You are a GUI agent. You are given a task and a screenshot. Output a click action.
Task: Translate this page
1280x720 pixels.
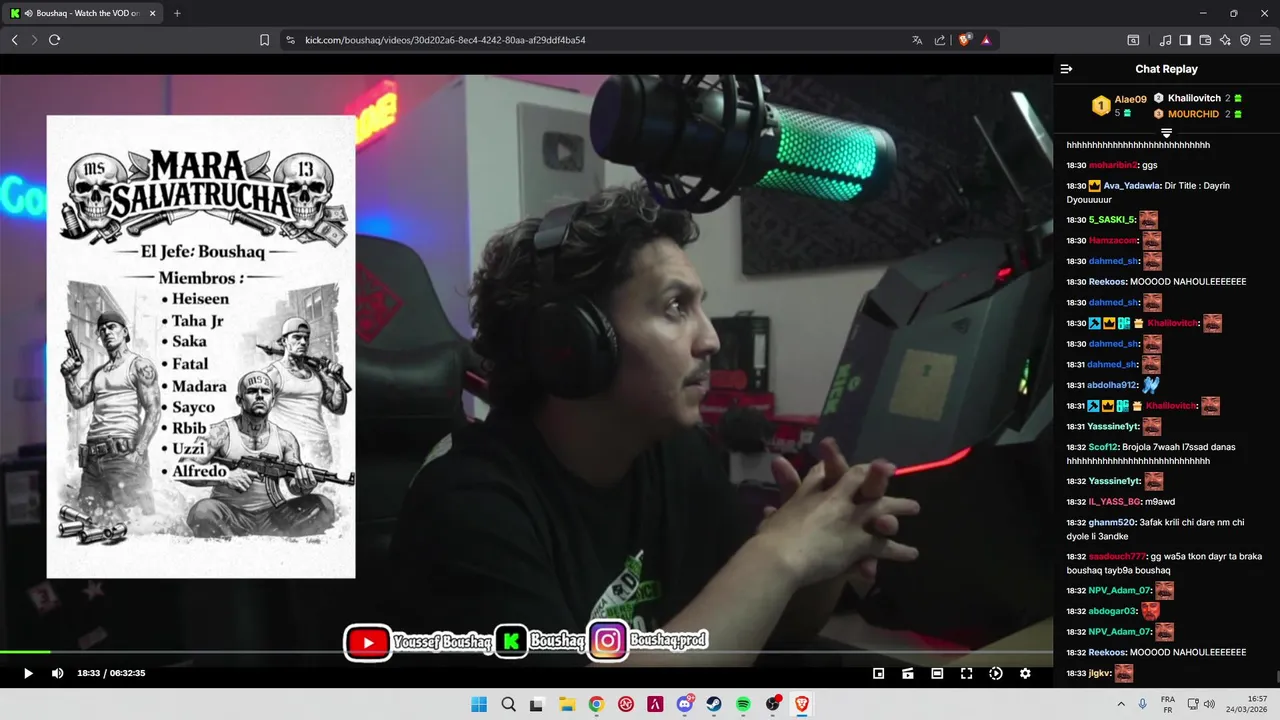[x=917, y=40]
